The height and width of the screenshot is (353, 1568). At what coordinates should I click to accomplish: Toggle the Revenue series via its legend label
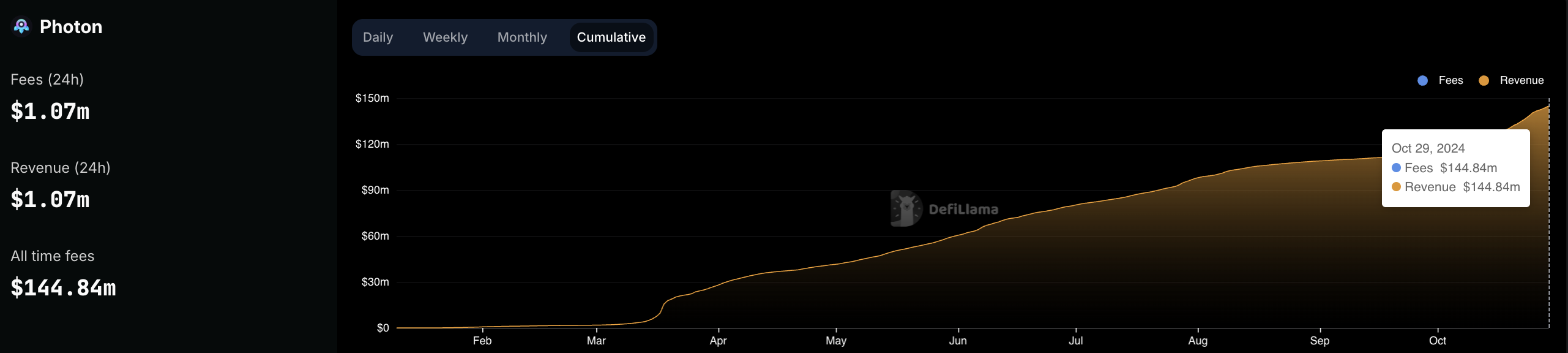[x=1521, y=80]
